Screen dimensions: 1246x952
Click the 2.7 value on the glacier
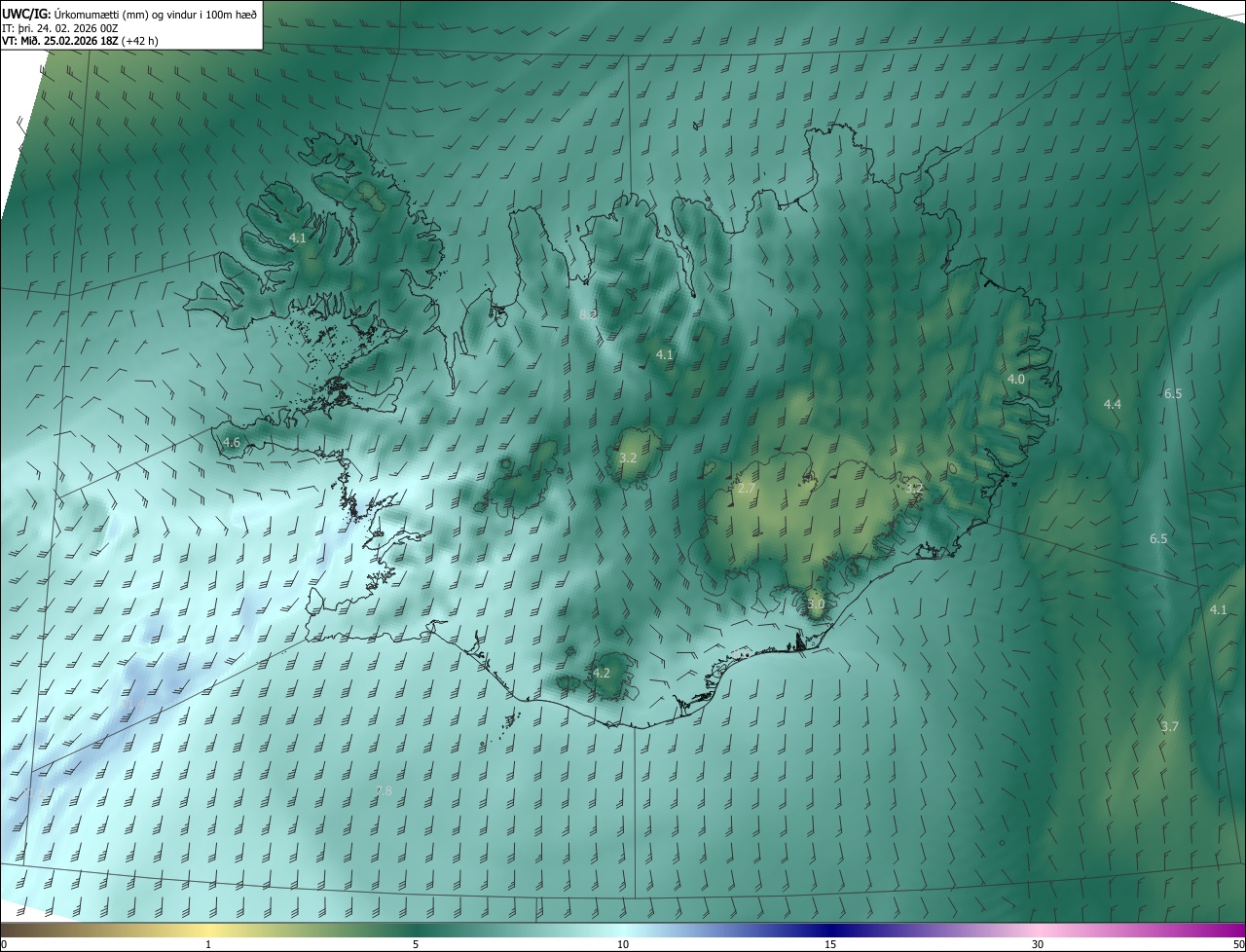[747, 488]
